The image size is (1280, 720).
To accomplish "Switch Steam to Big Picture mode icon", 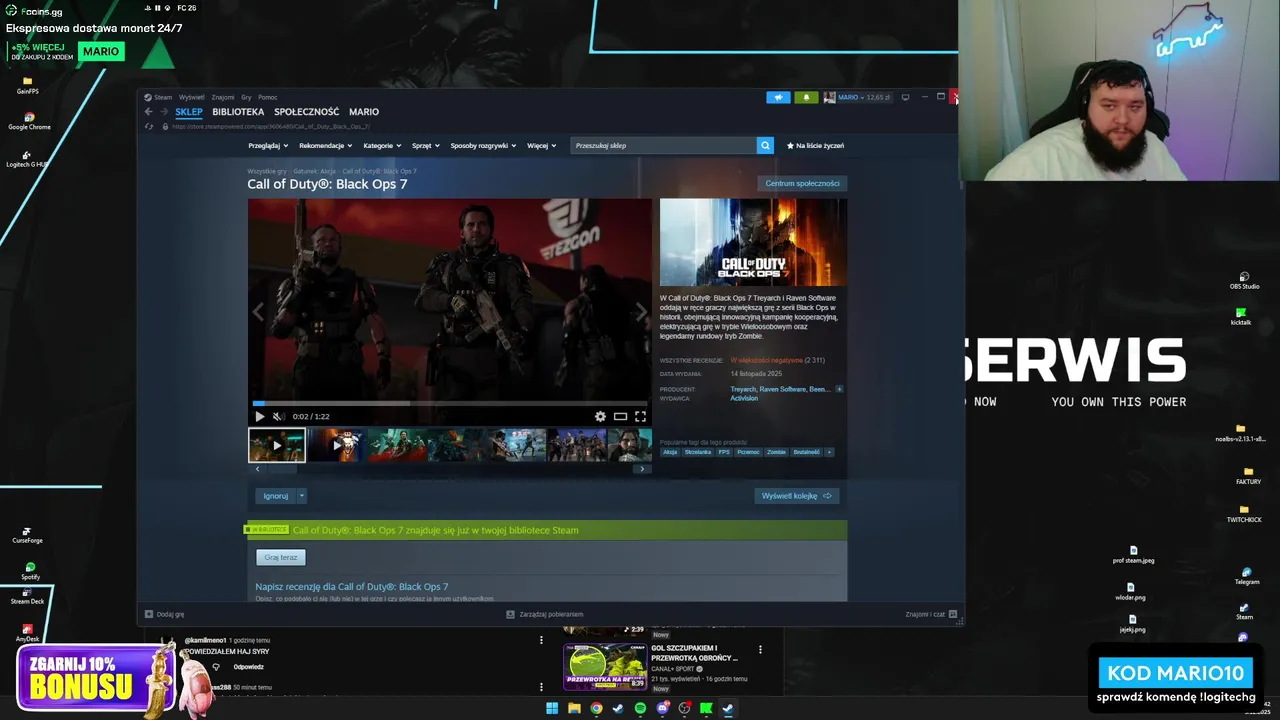I will coord(905,97).
